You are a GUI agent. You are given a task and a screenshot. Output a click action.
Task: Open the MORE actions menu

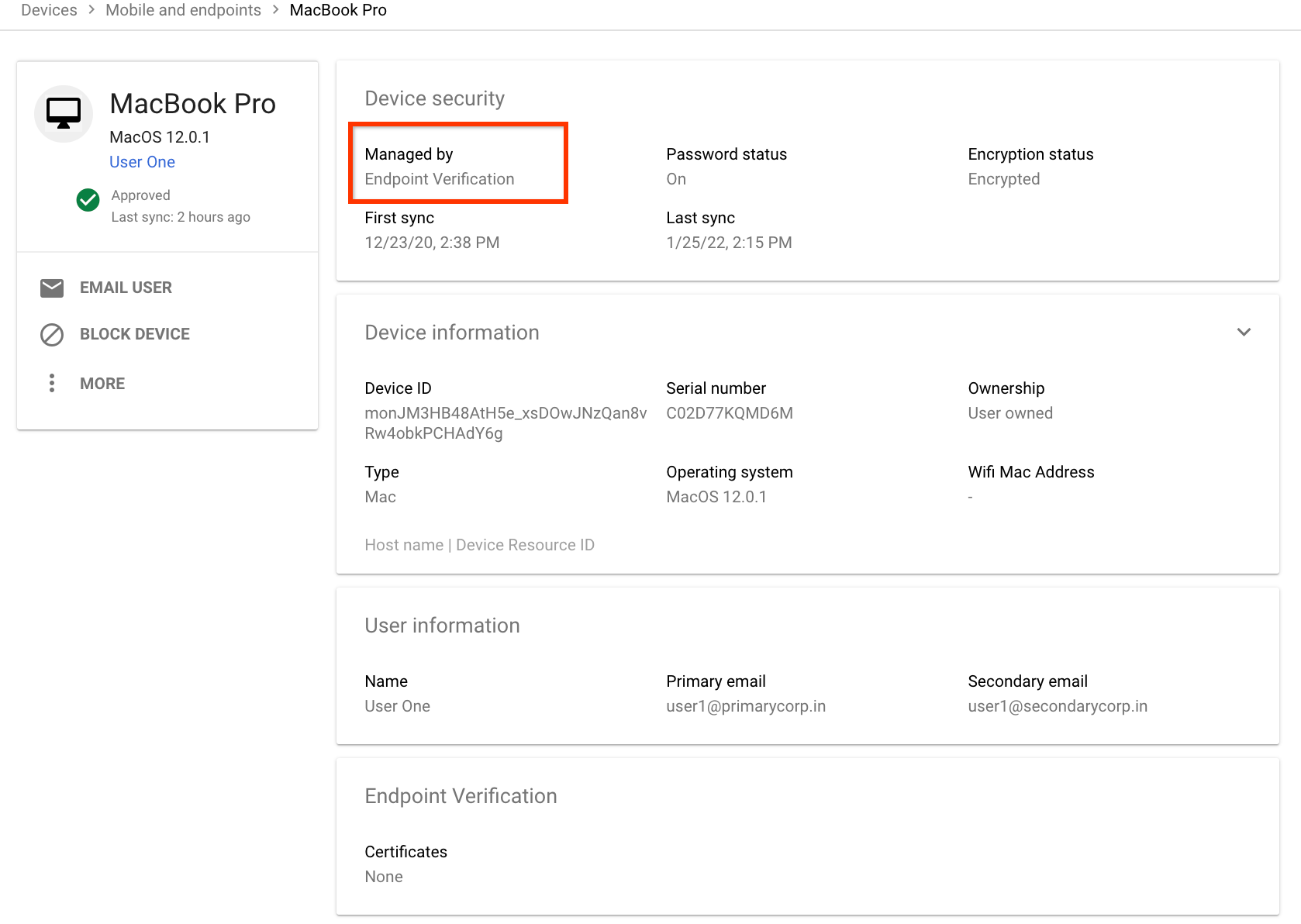click(102, 384)
